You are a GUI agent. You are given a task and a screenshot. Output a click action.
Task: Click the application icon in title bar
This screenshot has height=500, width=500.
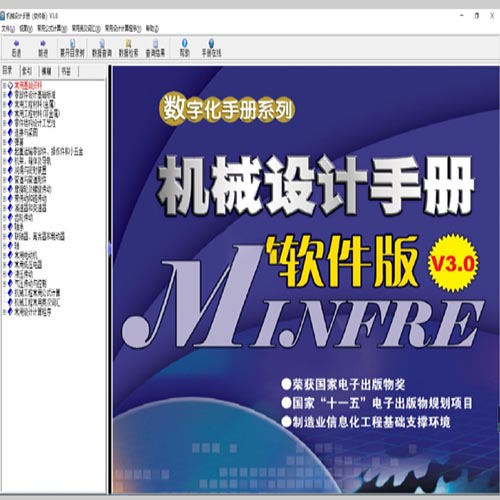point(2,16)
